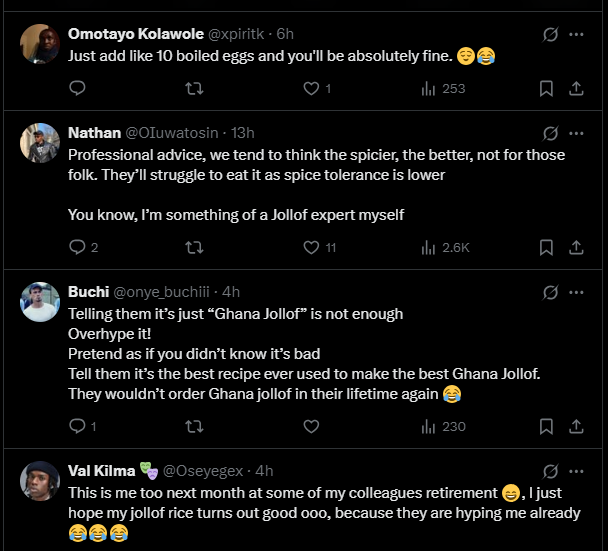The image size is (608, 551).
Task: Like Buchi's Ghana Jollof tweet
Action: [x=311, y=426]
